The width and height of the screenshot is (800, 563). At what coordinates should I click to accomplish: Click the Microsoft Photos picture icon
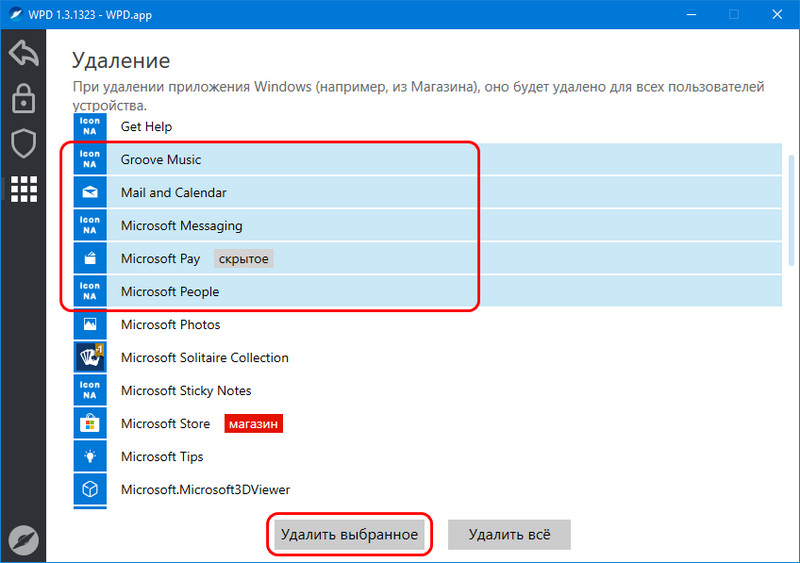[90, 324]
